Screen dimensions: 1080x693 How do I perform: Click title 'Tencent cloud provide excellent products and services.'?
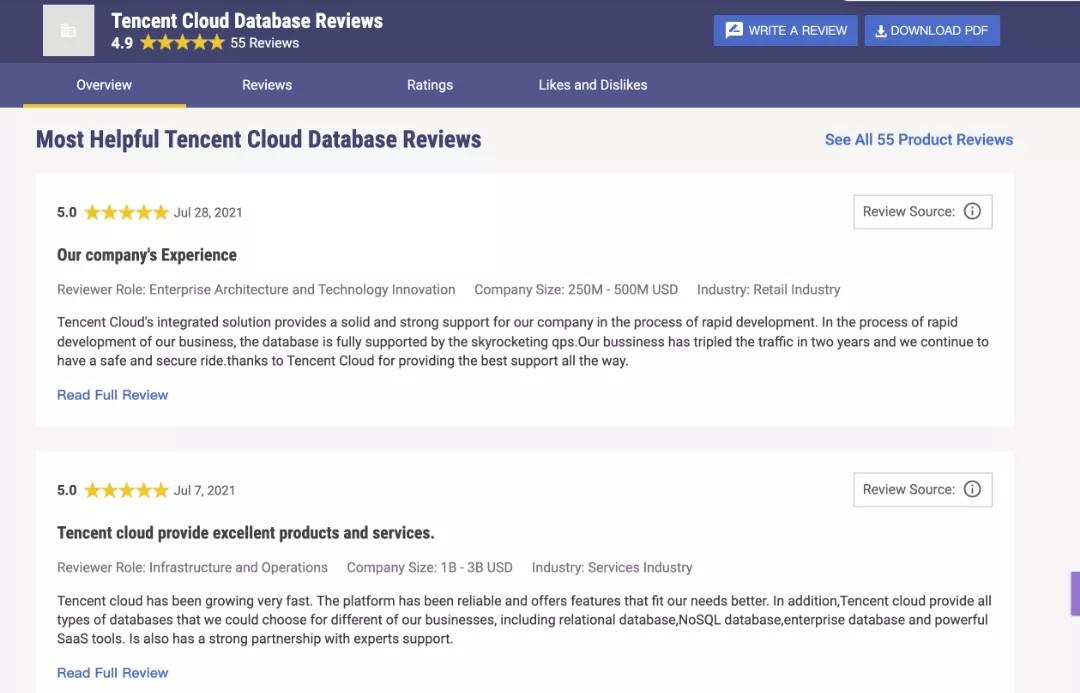click(x=245, y=532)
